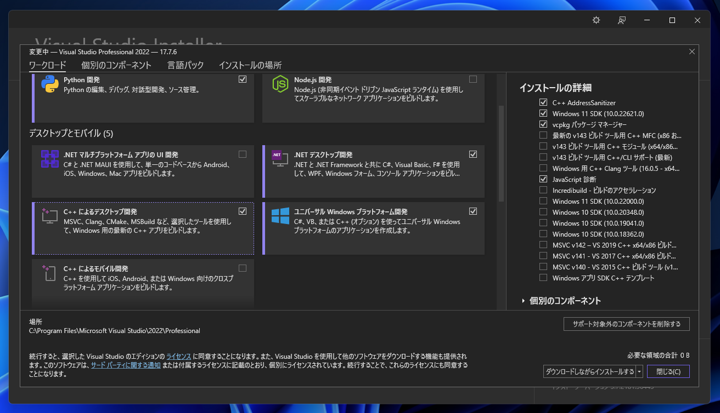The height and width of the screenshot is (413, 720).
Task: Expand the 個別のコンポーネント section
Action: [523, 301]
